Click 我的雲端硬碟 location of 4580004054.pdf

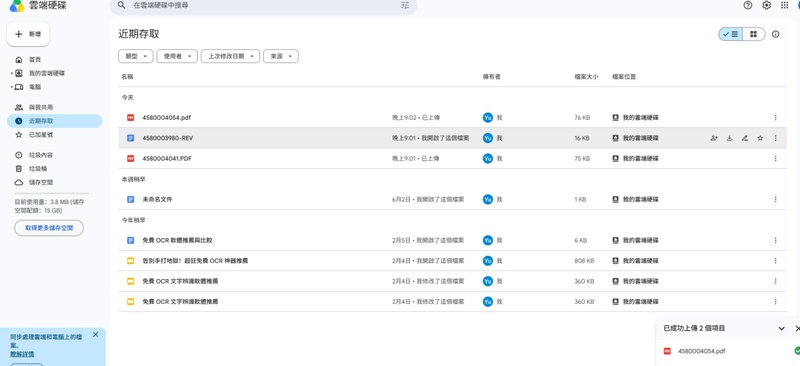pos(635,117)
